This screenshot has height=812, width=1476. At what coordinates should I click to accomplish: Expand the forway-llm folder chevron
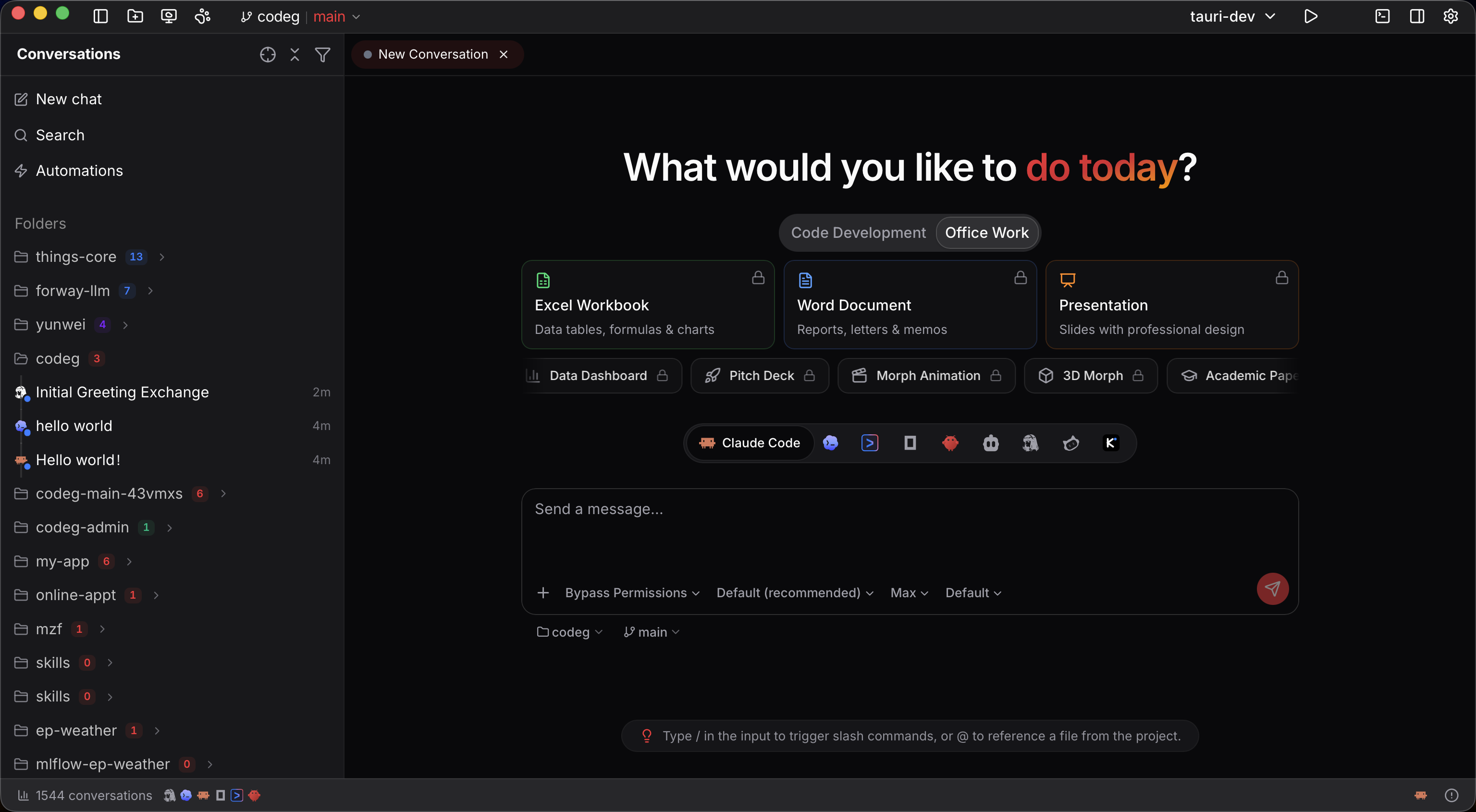point(150,291)
